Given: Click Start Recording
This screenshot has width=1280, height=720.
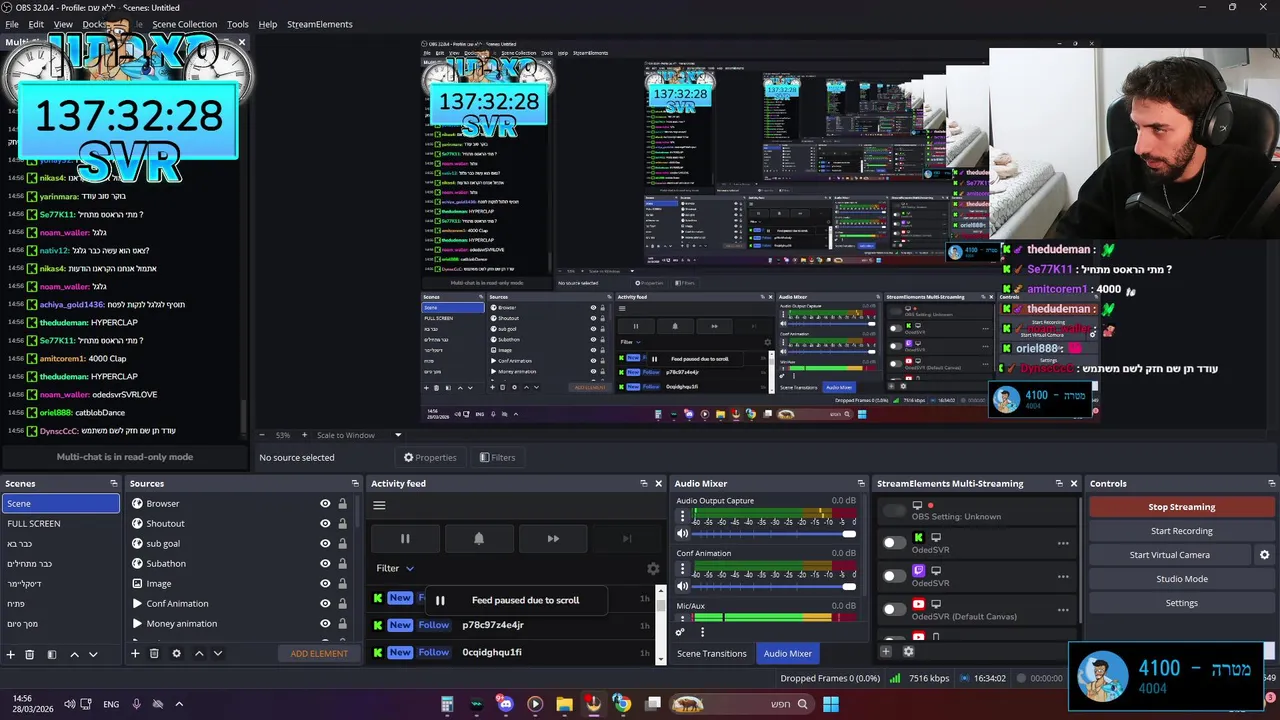Looking at the screenshot, I should click(x=1181, y=531).
